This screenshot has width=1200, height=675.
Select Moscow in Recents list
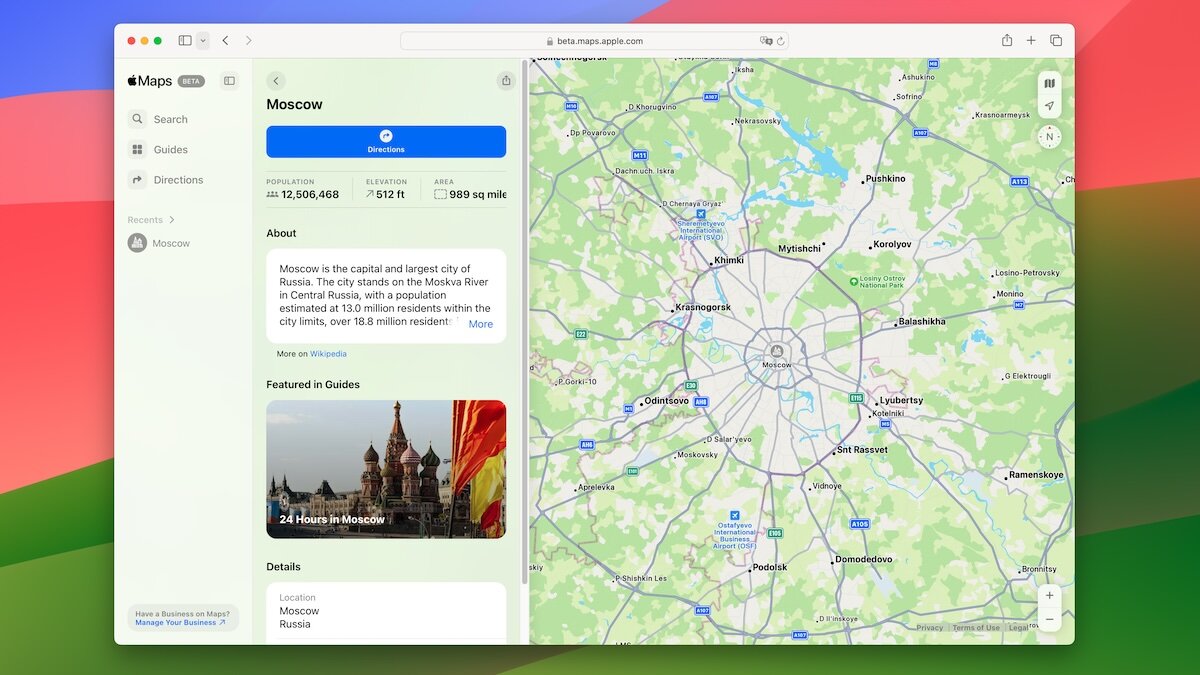point(159,243)
